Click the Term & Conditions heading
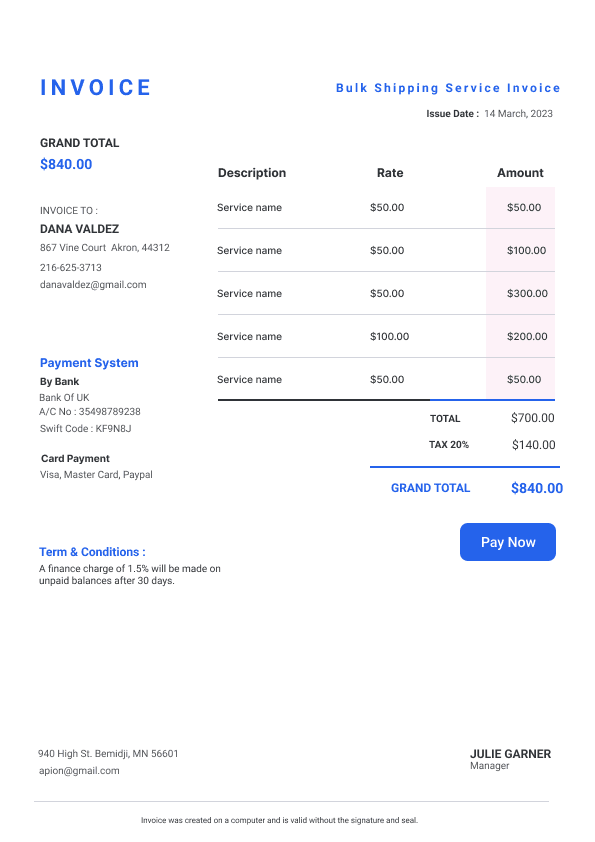Viewport: 595px width, 842px height. [x=92, y=552]
